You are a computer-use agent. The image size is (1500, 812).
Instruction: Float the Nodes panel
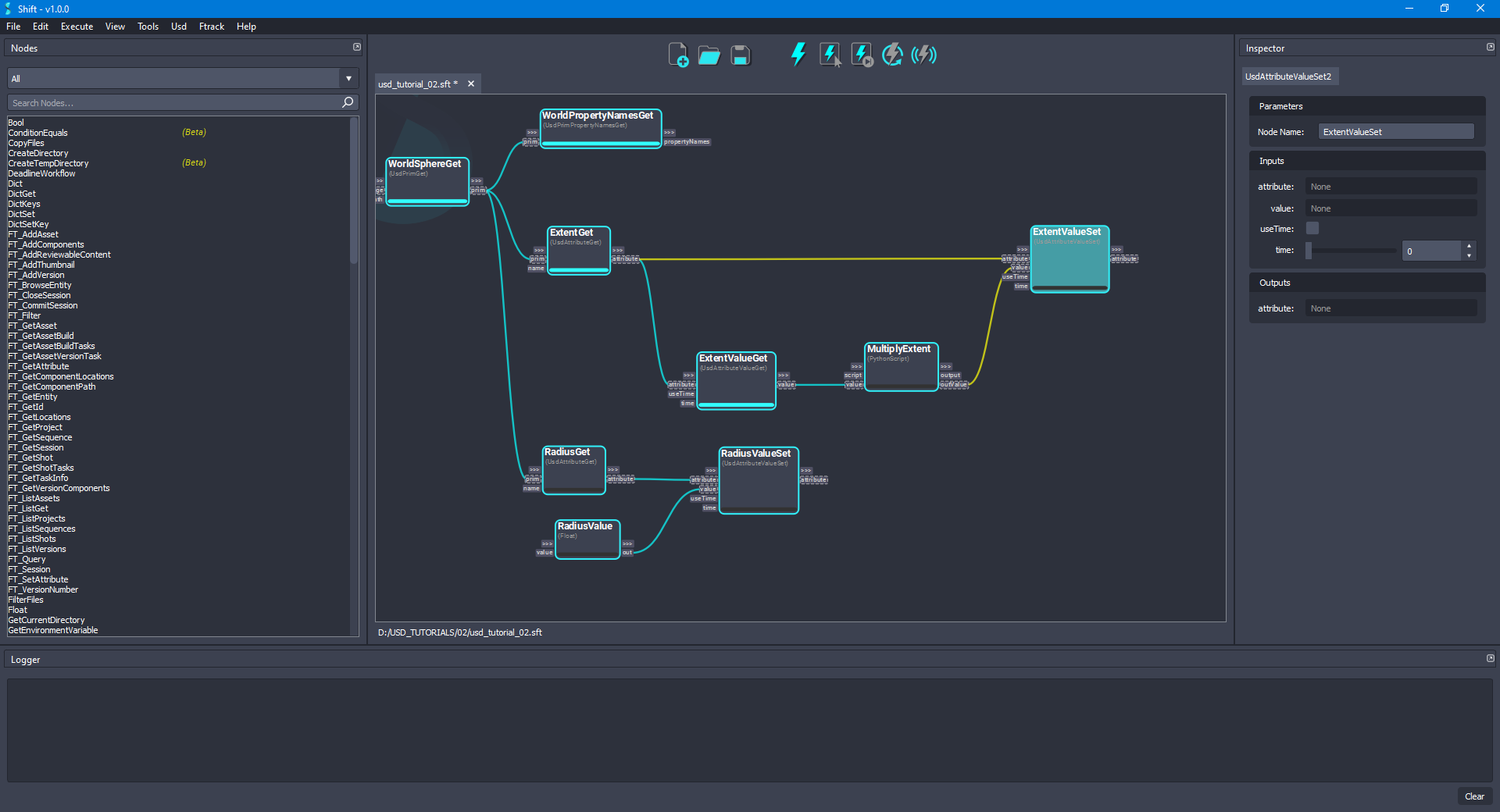357,47
